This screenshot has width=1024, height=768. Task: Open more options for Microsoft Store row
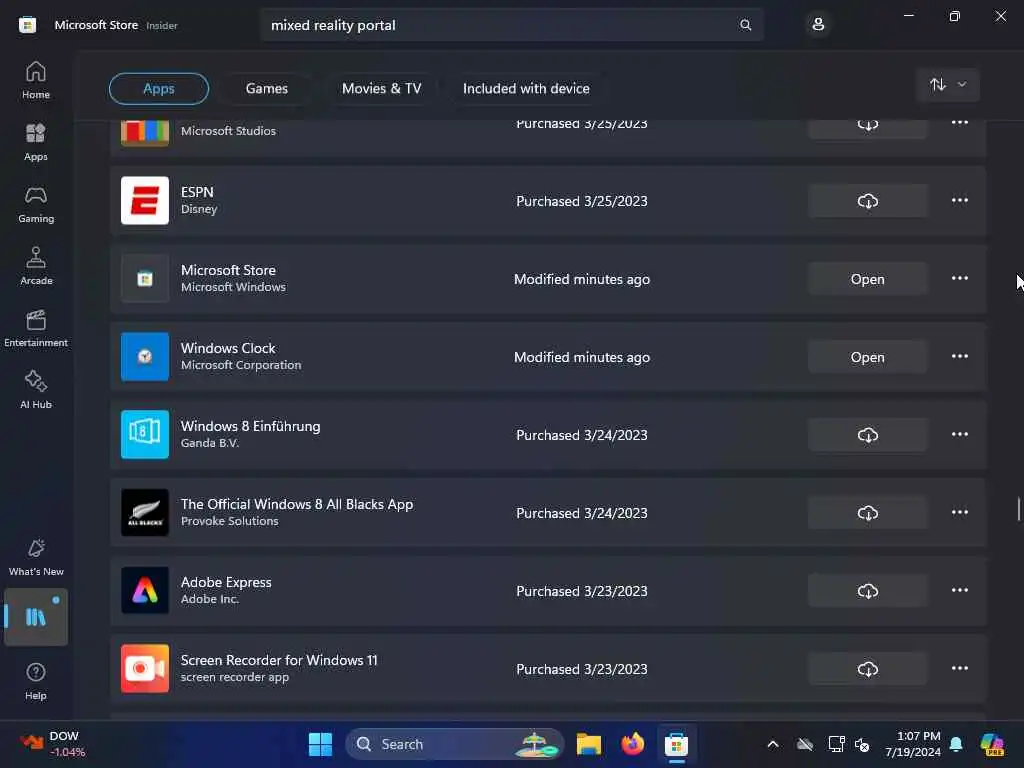(x=959, y=278)
